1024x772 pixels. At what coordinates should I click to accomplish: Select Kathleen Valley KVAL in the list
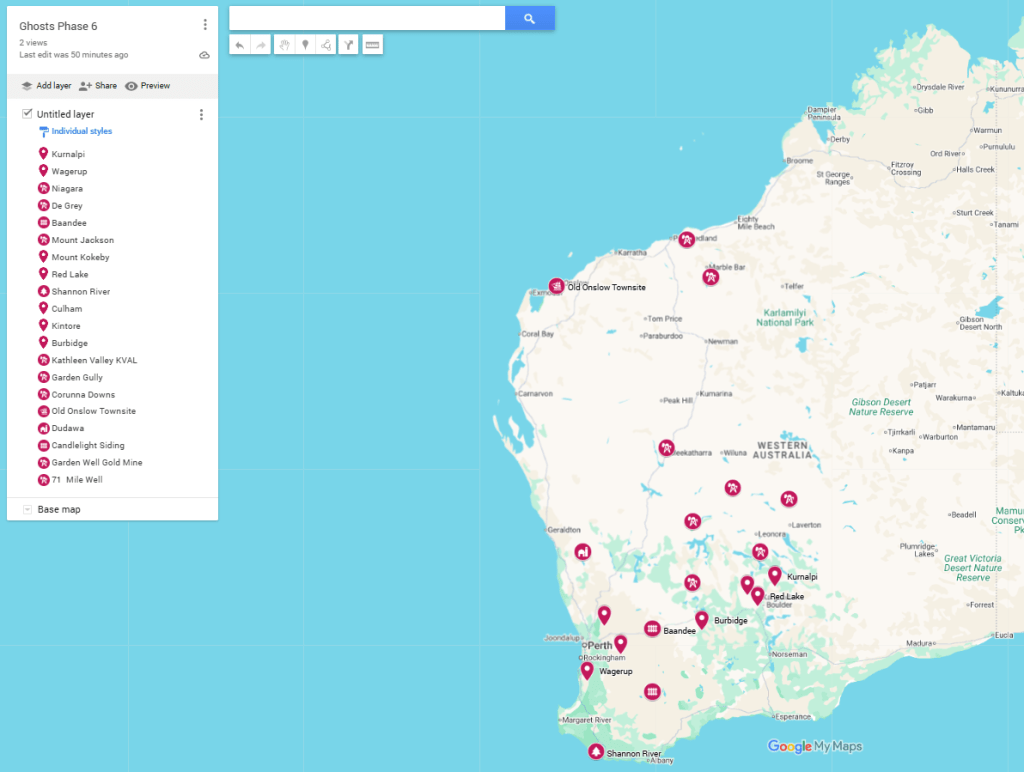point(94,360)
